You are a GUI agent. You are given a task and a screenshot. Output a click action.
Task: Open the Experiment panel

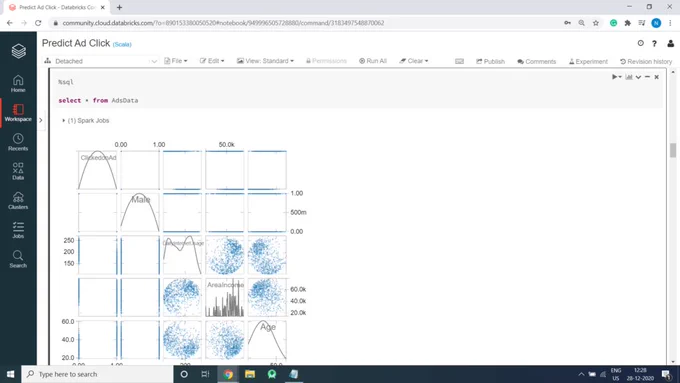tap(588, 62)
